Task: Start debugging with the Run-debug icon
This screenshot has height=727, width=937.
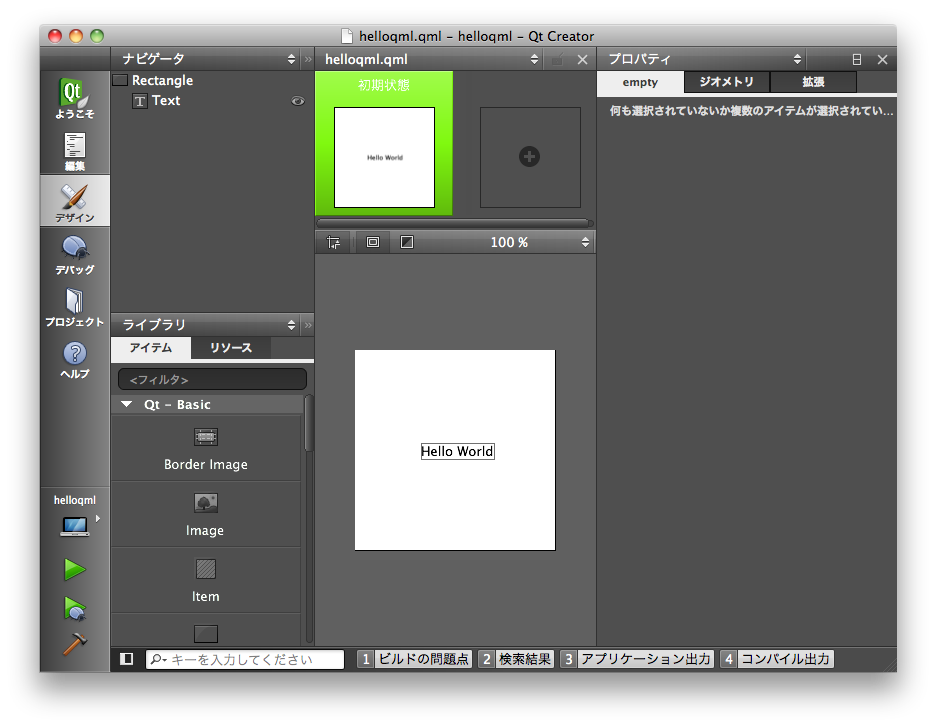Action: (x=75, y=607)
